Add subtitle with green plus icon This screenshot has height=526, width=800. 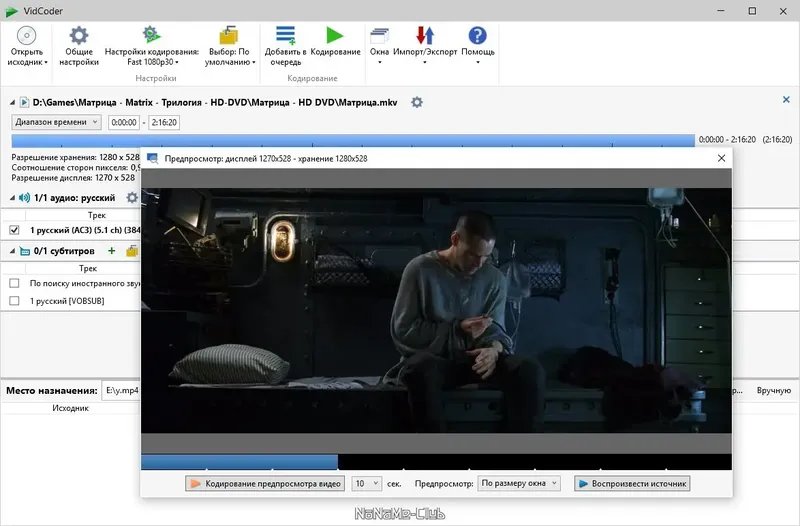click(x=111, y=251)
